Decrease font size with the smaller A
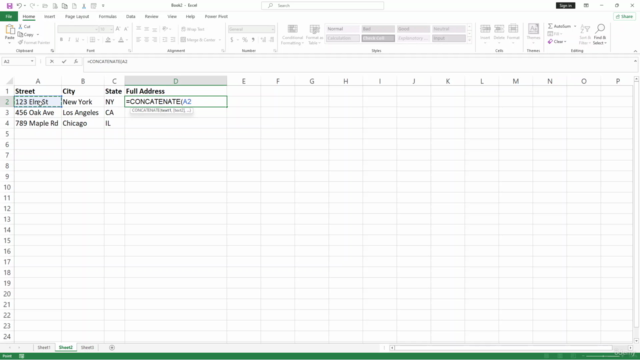The width and height of the screenshot is (640, 360). (x=126, y=29)
